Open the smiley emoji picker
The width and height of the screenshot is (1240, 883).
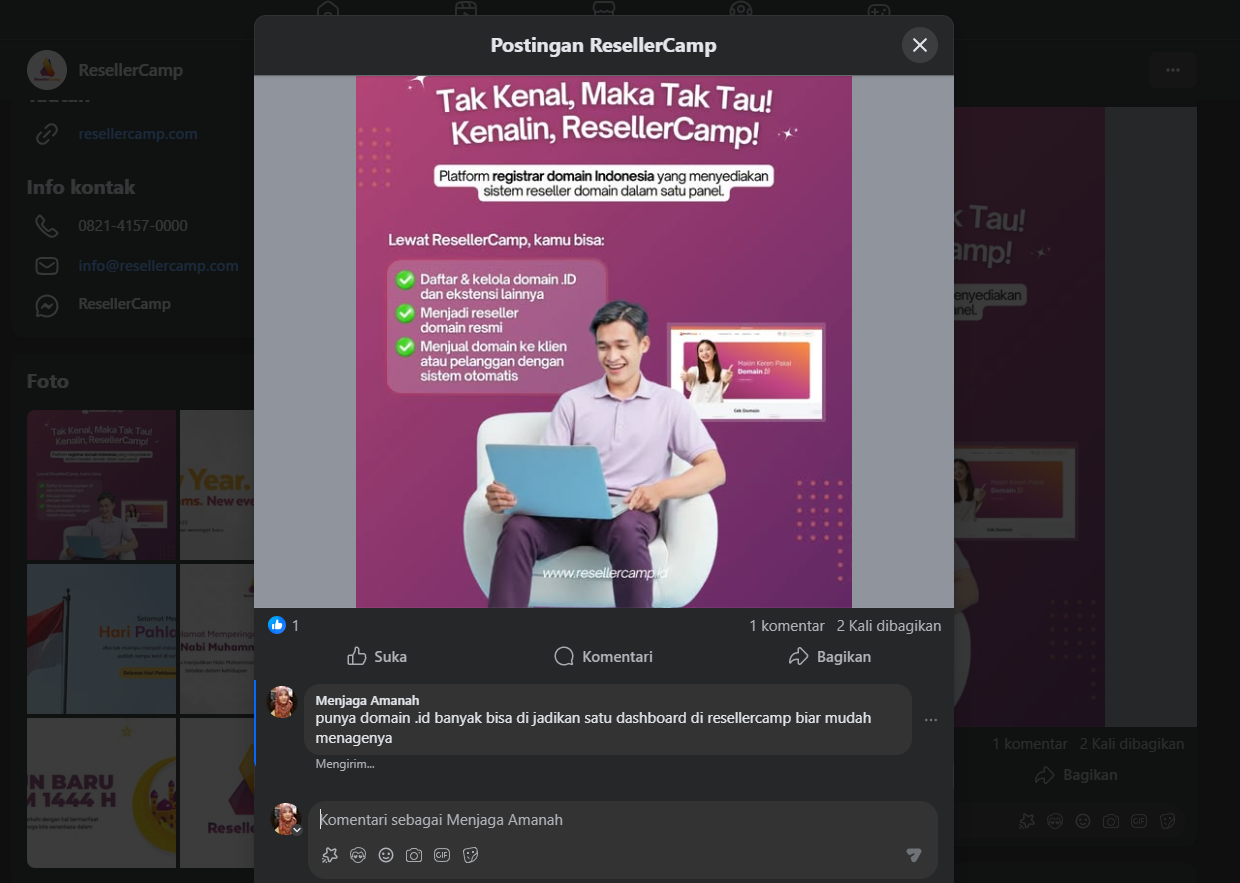tap(386, 855)
